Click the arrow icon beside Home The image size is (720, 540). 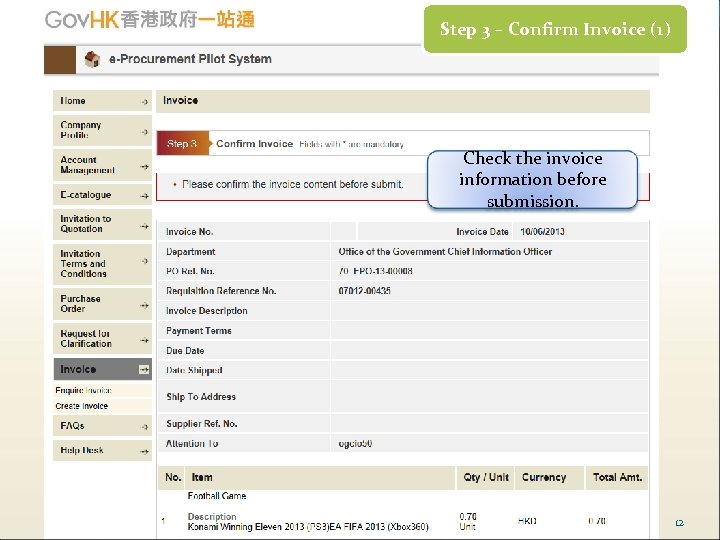coord(145,101)
